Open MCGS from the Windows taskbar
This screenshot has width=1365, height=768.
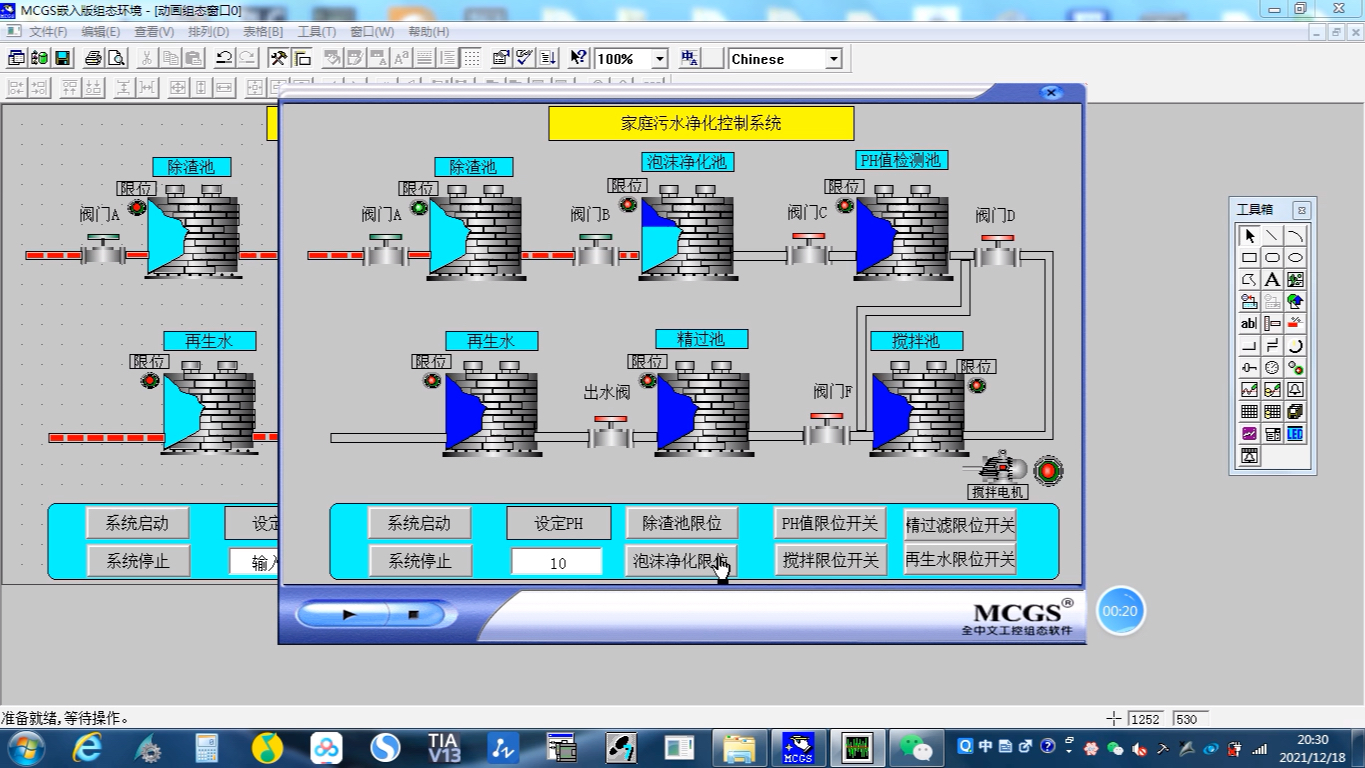[x=797, y=747]
